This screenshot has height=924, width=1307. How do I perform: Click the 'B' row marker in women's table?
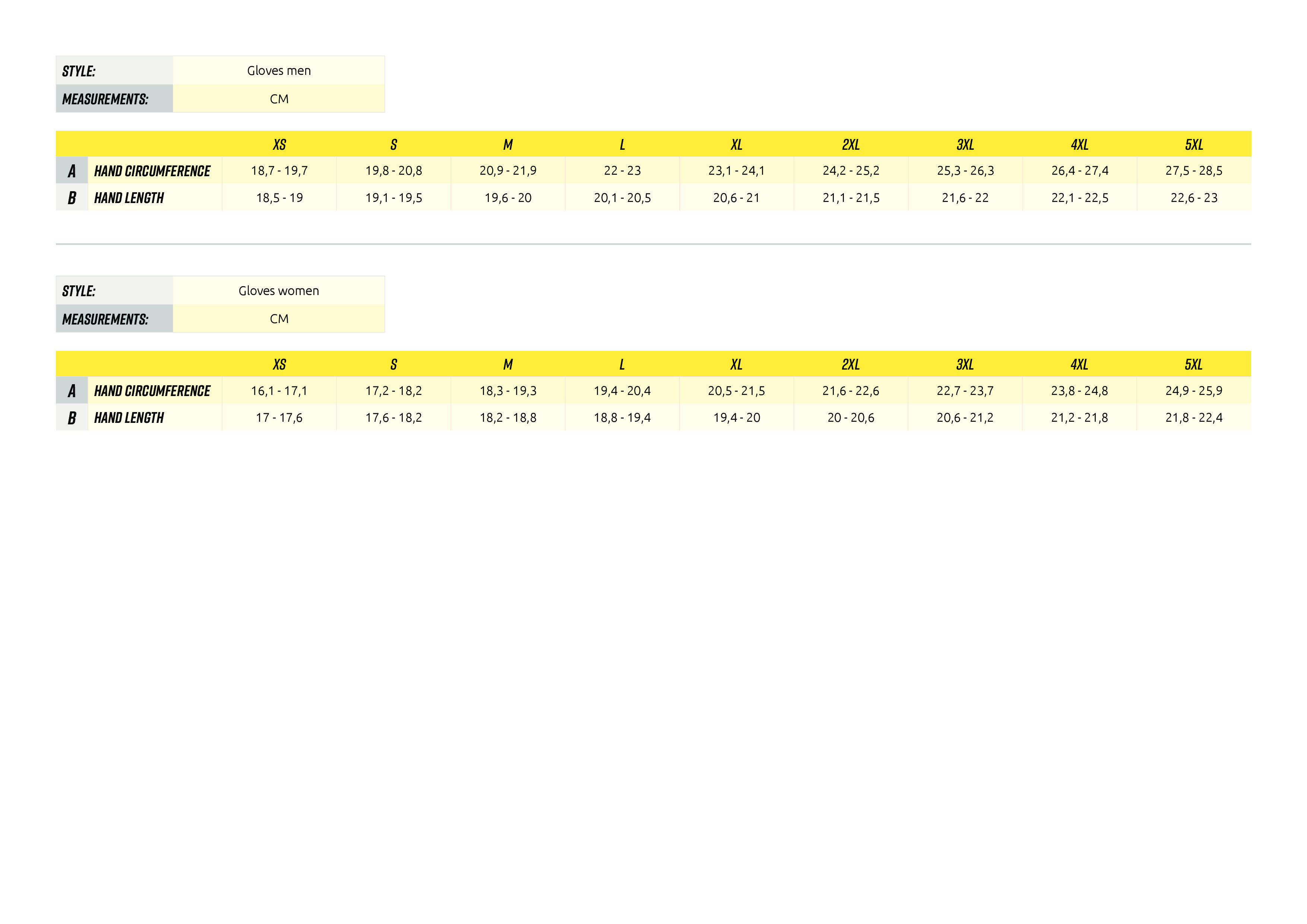click(72, 417)
